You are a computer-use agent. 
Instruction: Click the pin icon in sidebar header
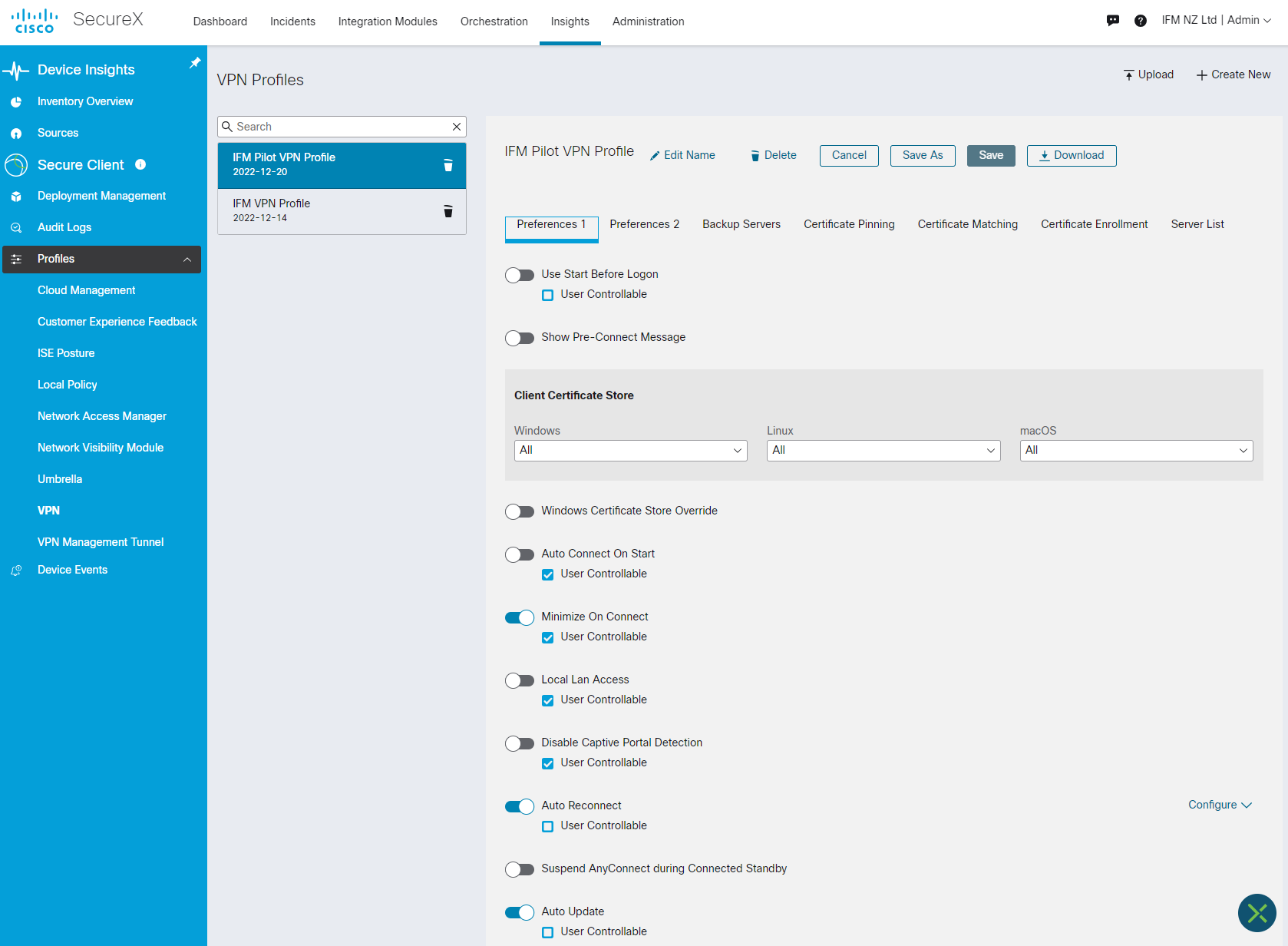point(195,63)
